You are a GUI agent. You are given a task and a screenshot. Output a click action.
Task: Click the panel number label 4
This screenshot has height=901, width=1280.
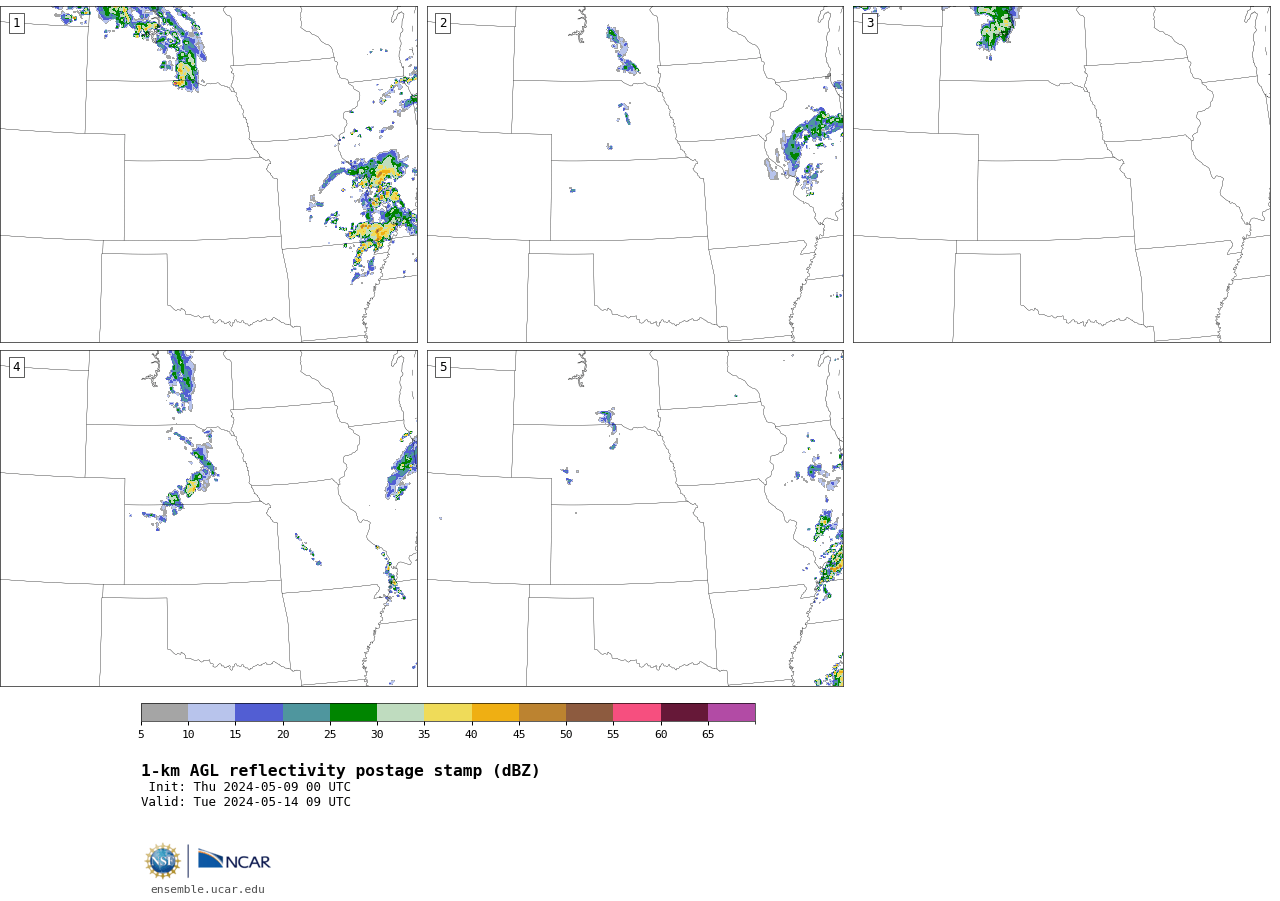point(16,367)
